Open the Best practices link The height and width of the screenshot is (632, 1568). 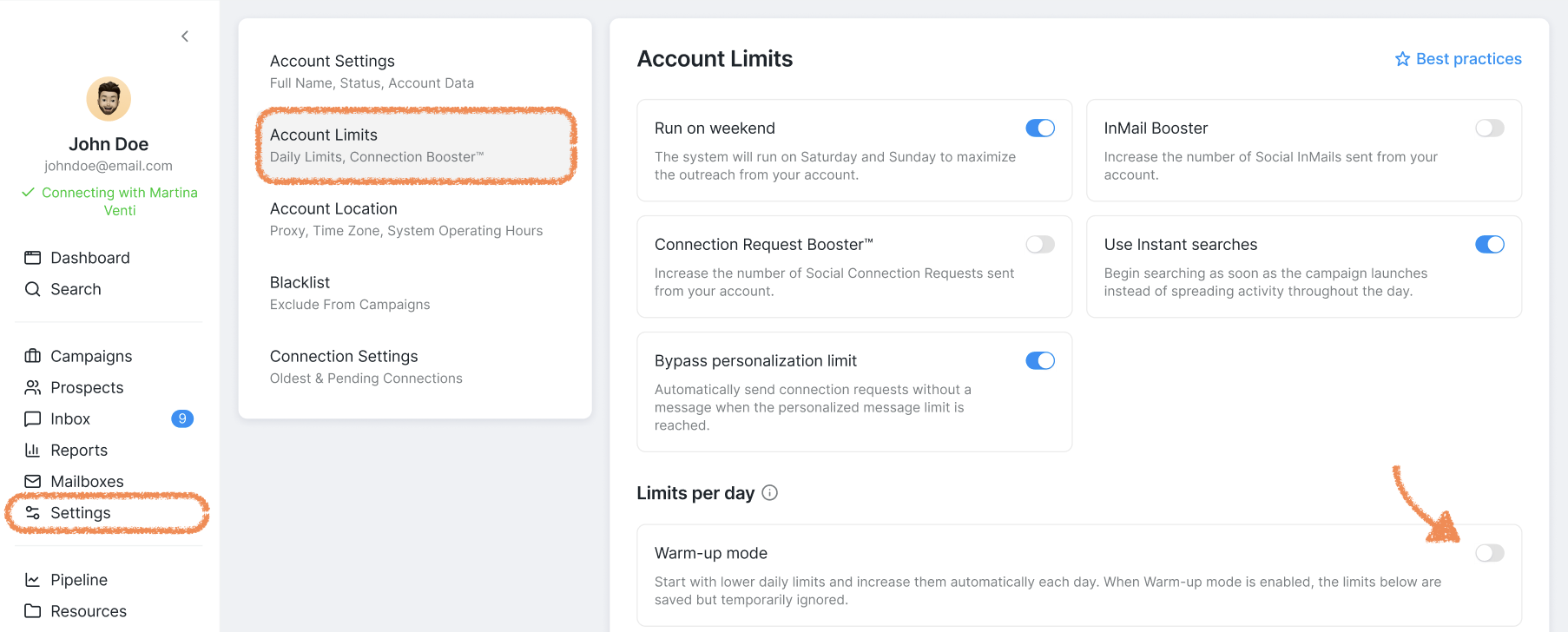point(1459,59)
